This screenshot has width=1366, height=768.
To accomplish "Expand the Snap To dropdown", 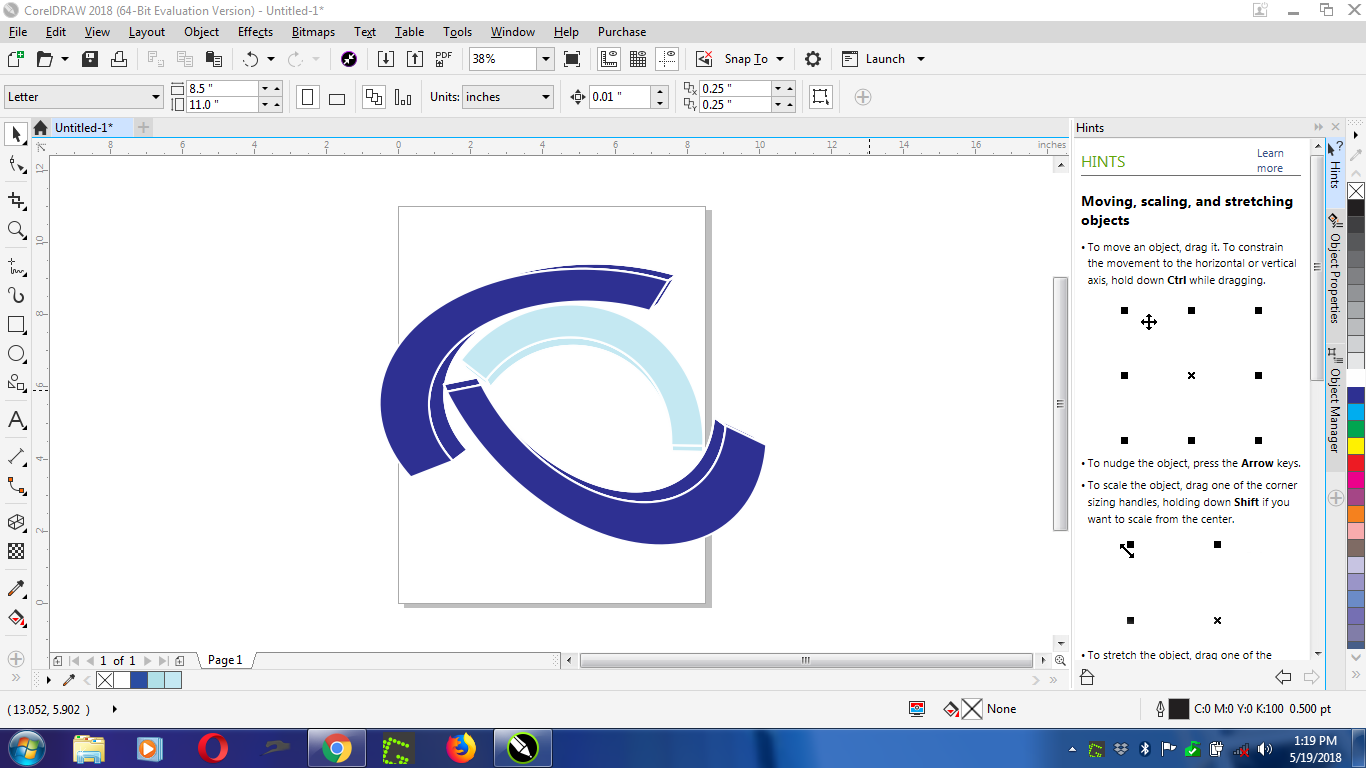I will point(780,59).
